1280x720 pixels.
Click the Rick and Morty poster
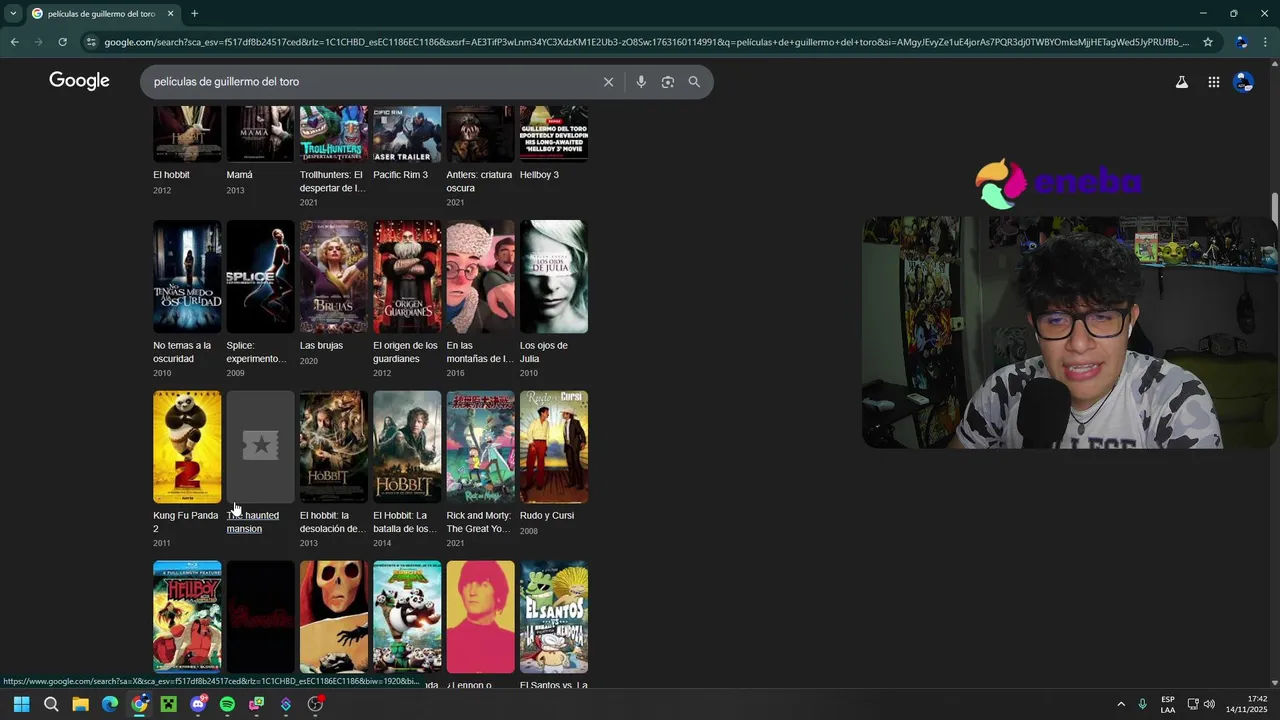click(481, 447)
